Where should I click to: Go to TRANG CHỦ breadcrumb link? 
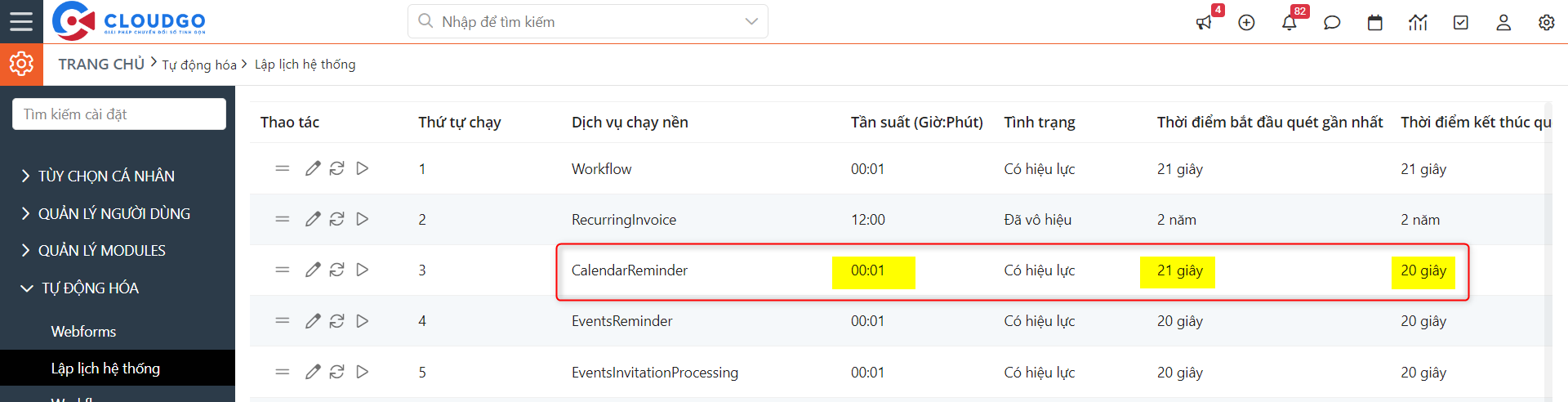click(x=101, y=64)
